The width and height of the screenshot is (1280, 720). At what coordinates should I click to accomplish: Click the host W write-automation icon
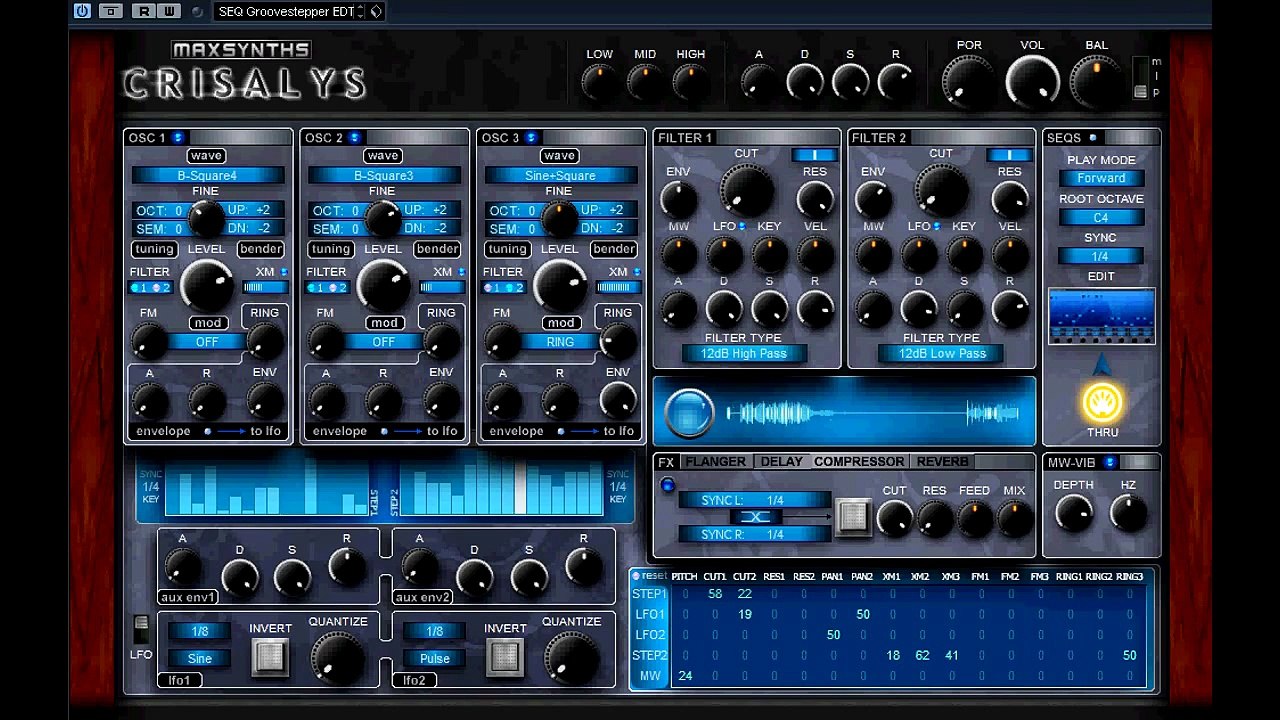(169, 11)
